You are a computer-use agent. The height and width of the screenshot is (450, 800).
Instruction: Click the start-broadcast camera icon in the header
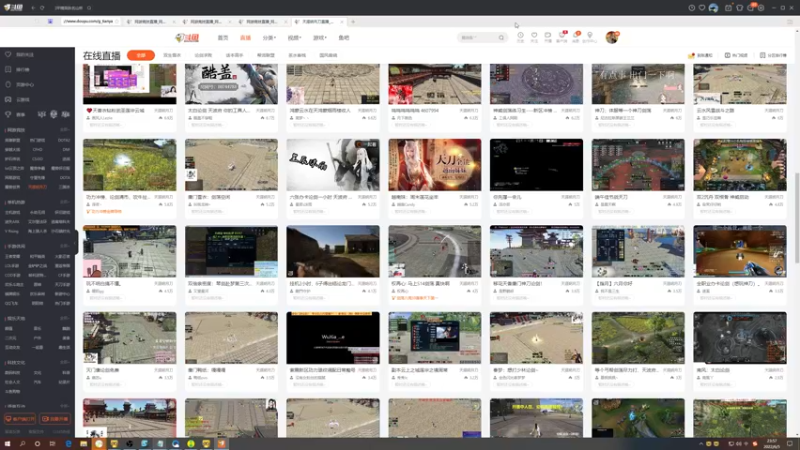click(547, 35)
